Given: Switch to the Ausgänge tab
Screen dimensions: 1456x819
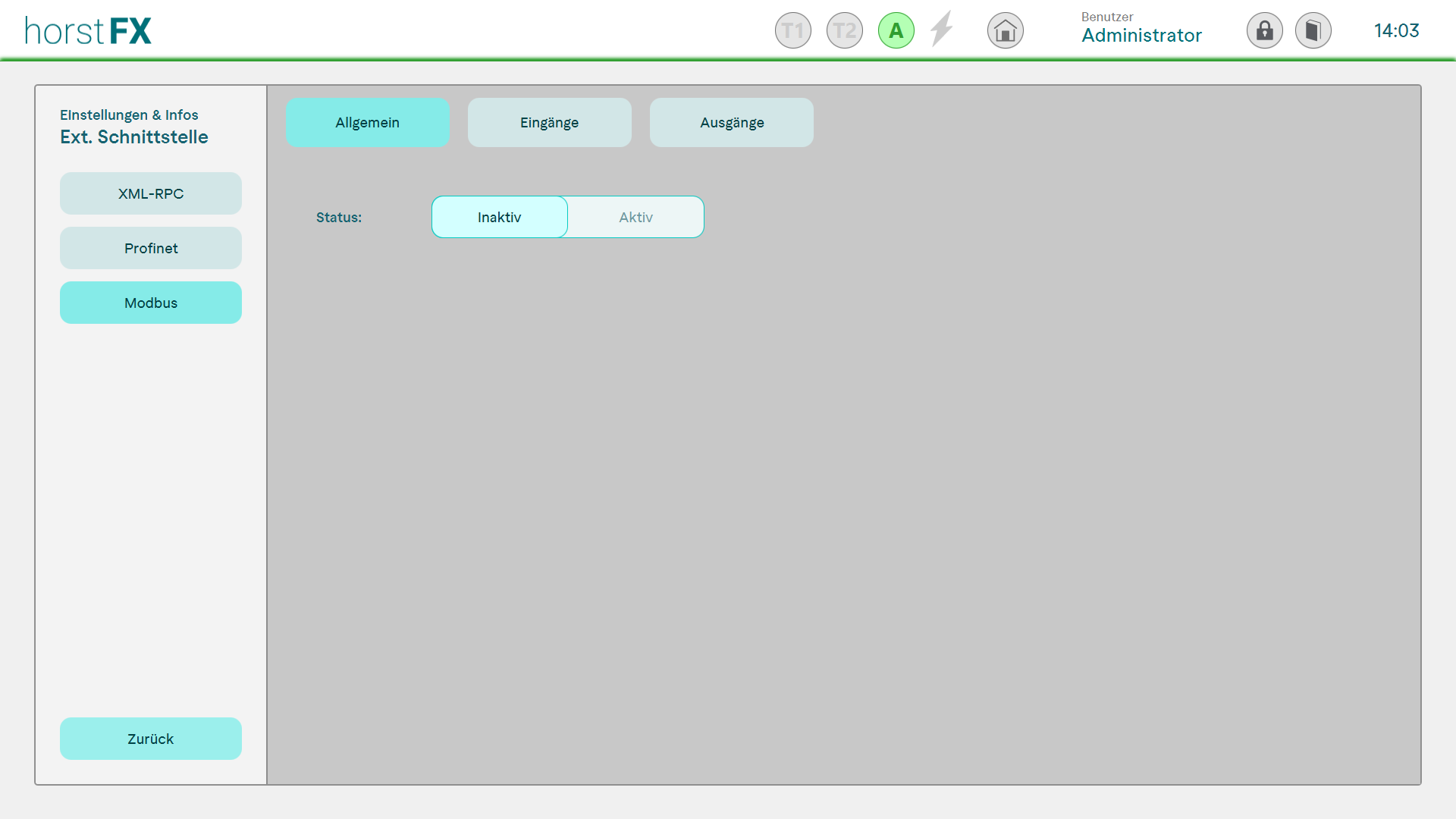Looking at the screenshot, I should click(731, 123).
